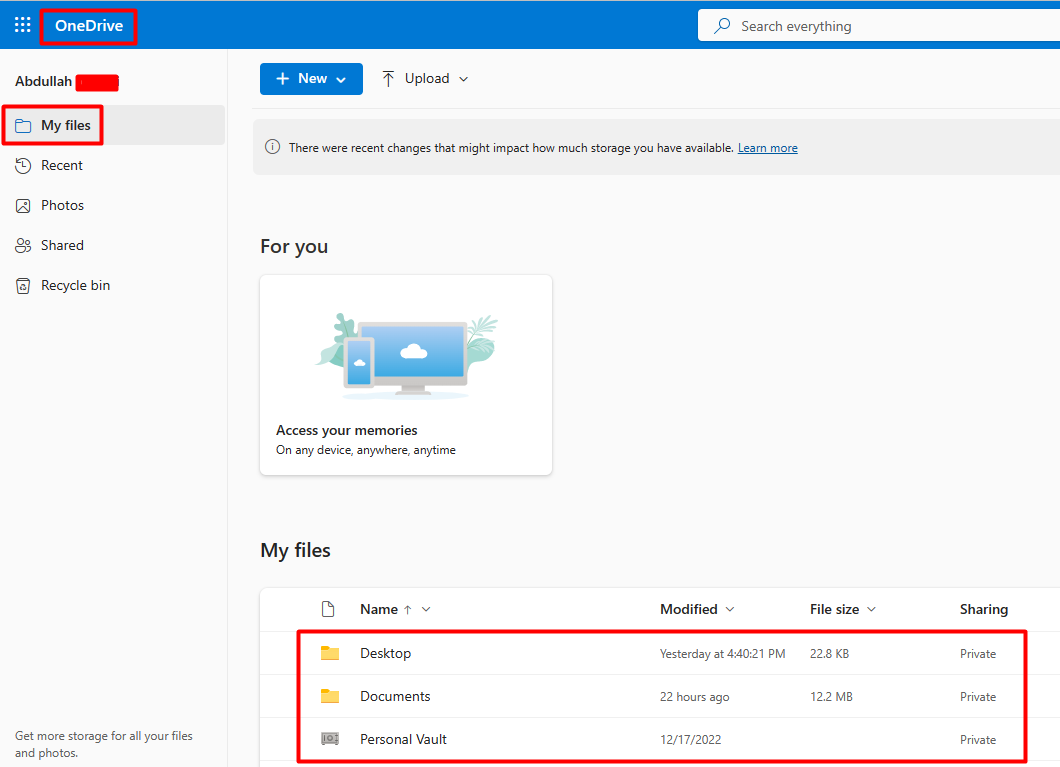The width and height of the screenshot is (1060, 767).
Task: Click the 22 hours ago modified value
Action: point(694,697)
